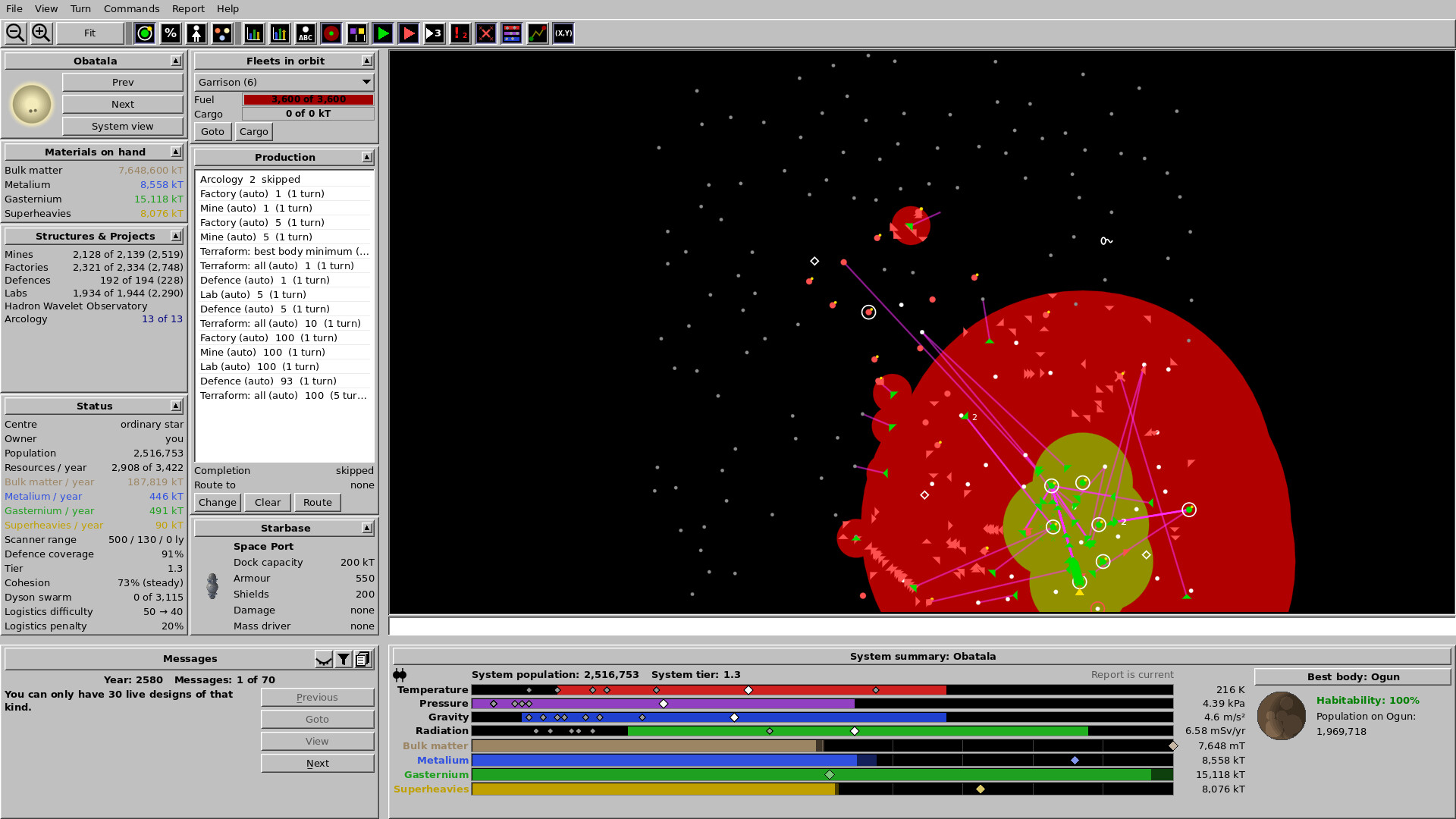The image size is (1456, 819).
Task: Toggle the ABC names label icon
Action: (x=306, y=33)
